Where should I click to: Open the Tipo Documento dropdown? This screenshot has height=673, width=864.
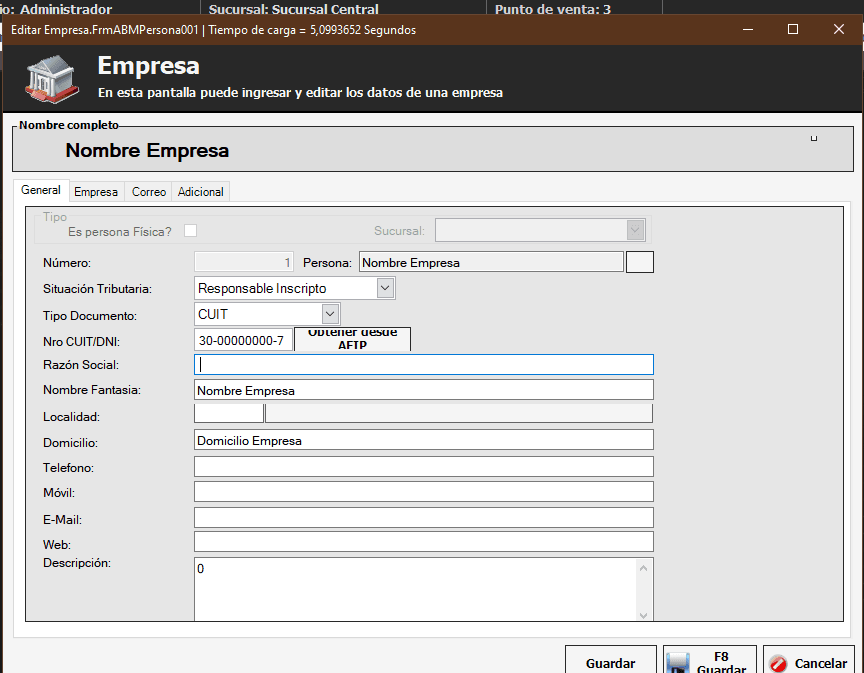[x=331, y=314]
